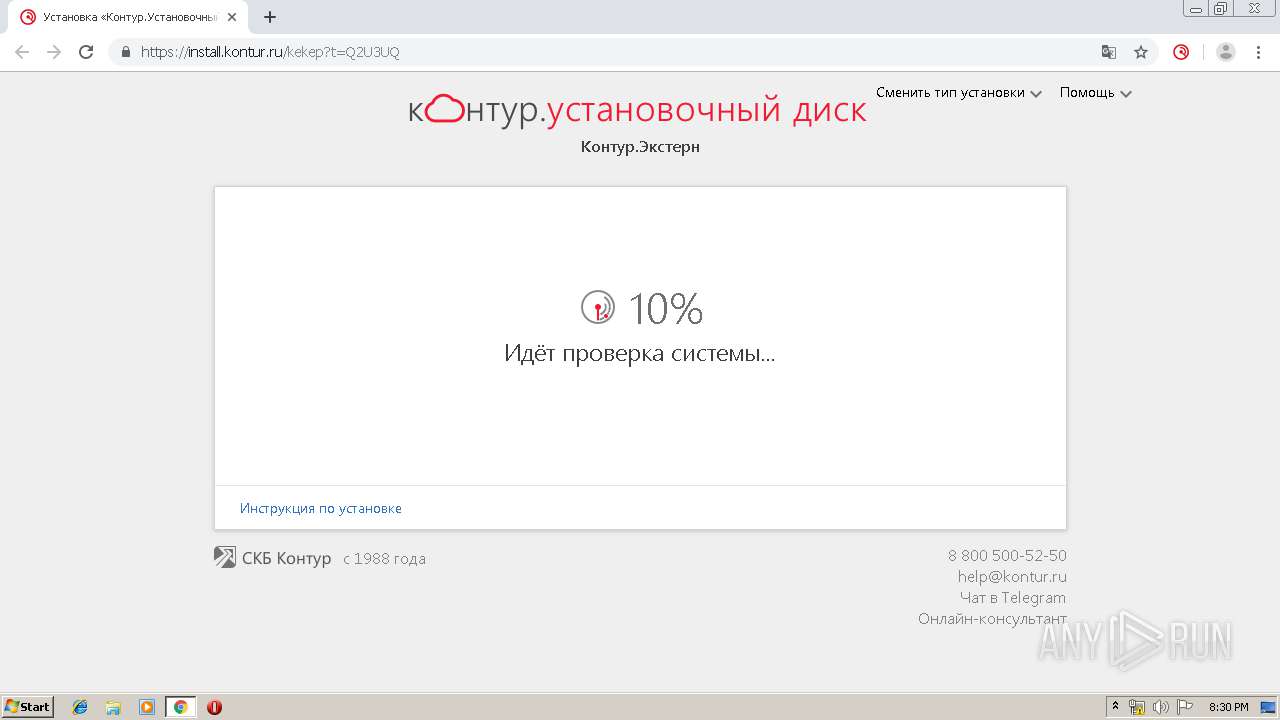Expand the Сменить тип установки dropdown
1280x720 pixels.
959,93
